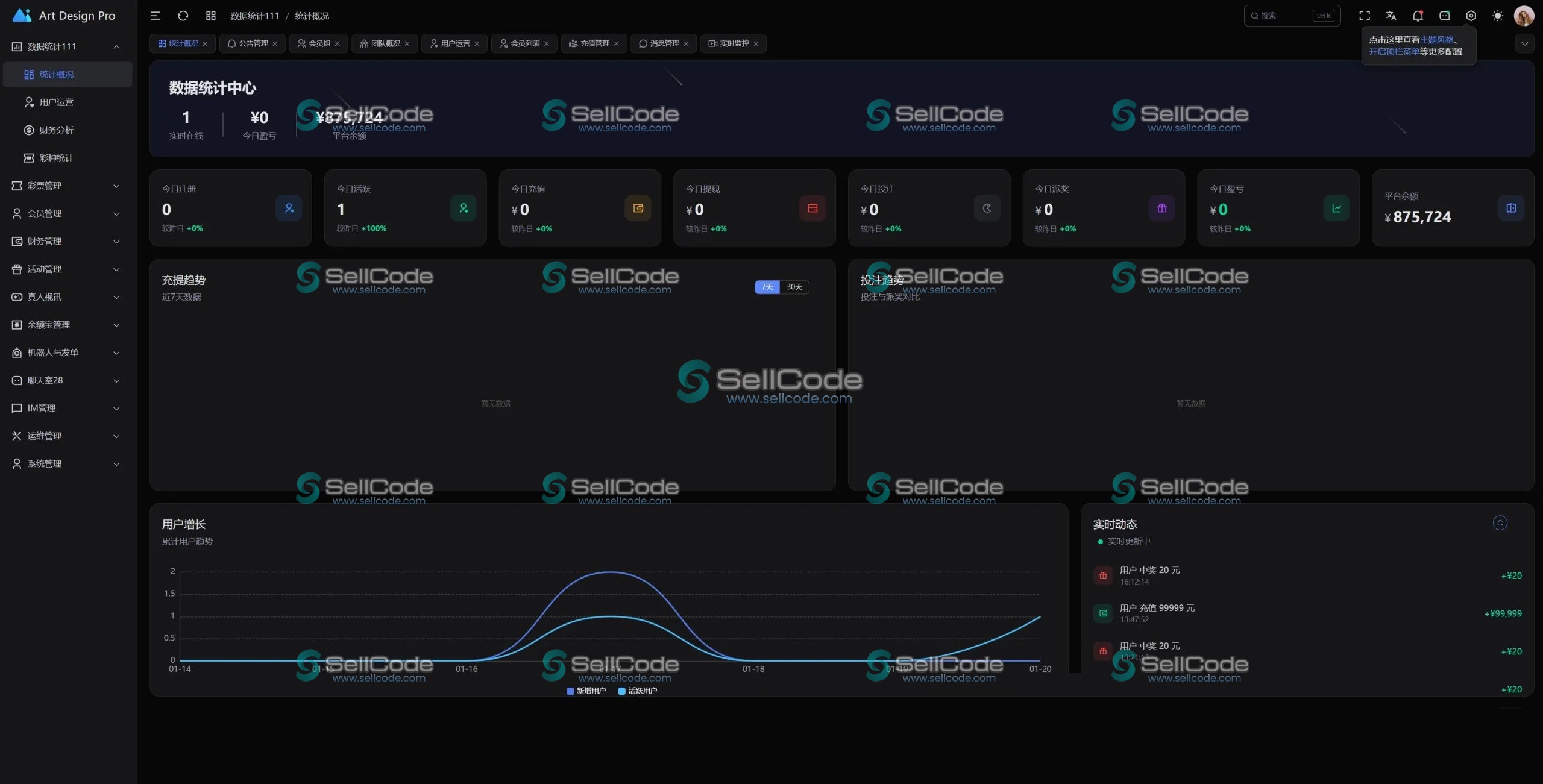Viewport: 1543px width, 784px height.
Task: Click the ¥875,724 value in 平台余额 card
Action: (1418, 217)
